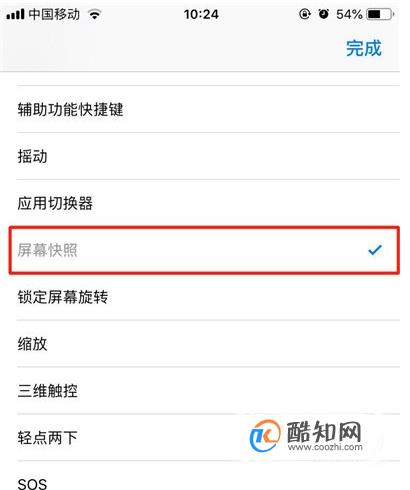Select 应用切换器 (App Switcher)

point(208,203)
